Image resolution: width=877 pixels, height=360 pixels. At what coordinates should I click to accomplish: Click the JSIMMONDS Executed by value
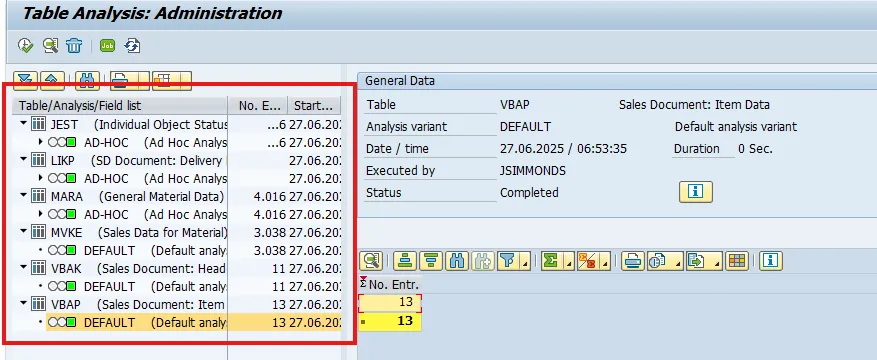click(x=532, y=170)
